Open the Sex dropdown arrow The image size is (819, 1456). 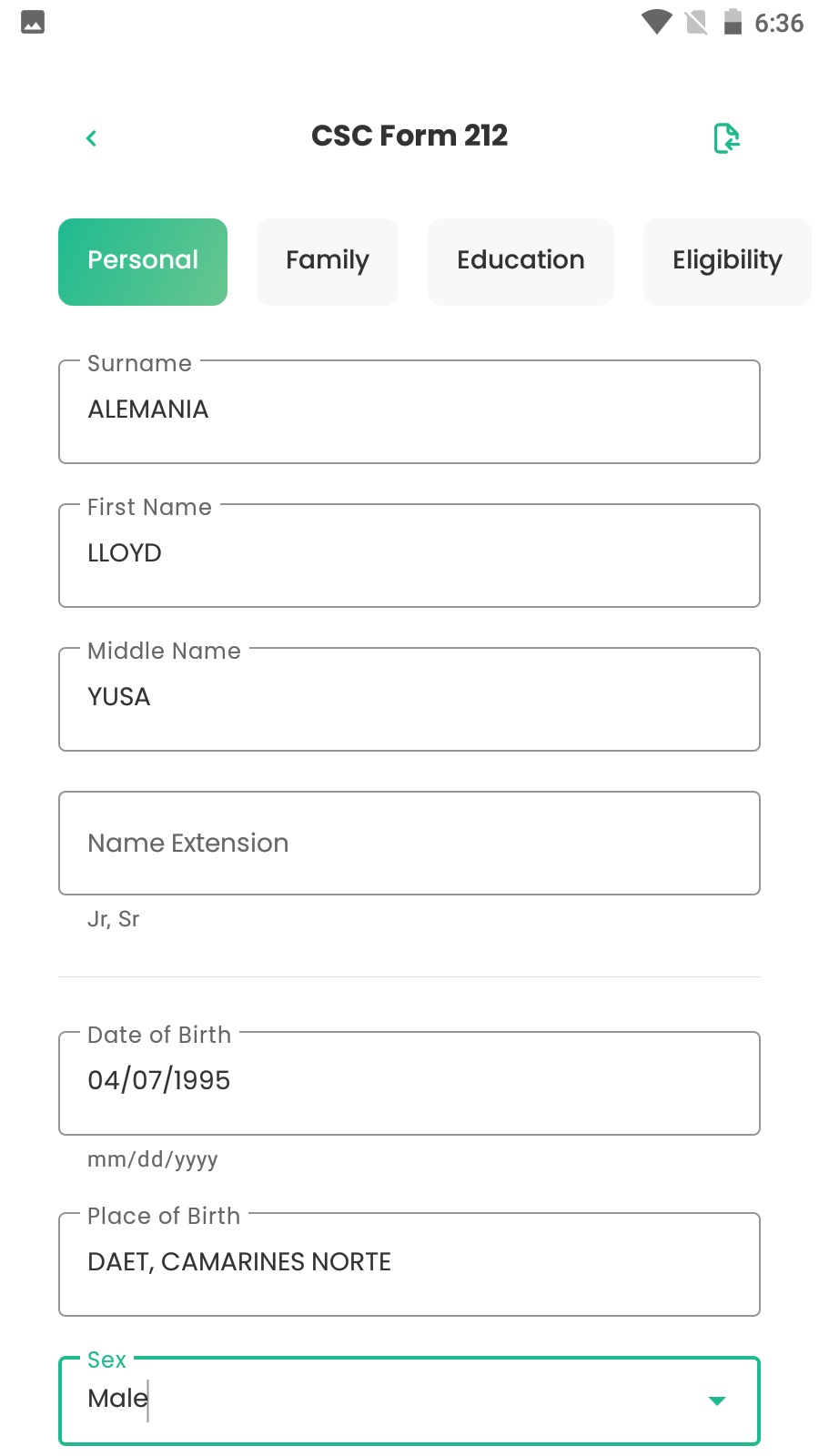pyautogui.click(x=717, y=1400)
